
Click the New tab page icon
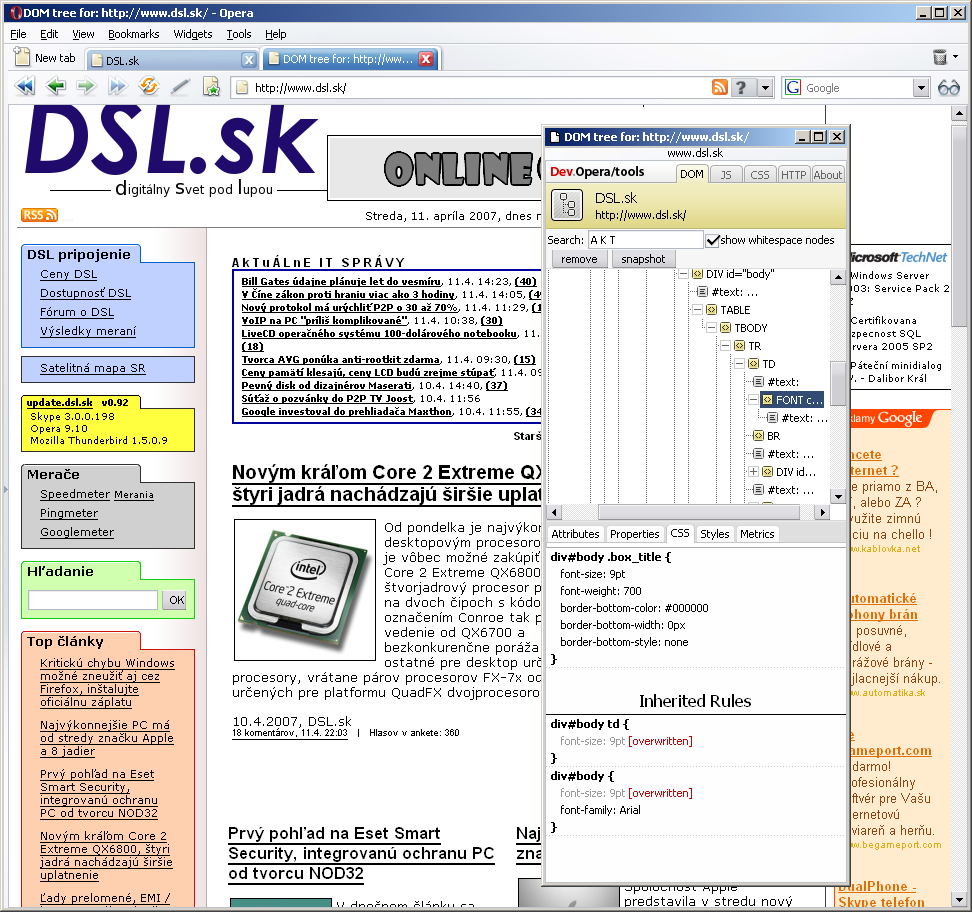pyautogui.click(x=22, y=57)
